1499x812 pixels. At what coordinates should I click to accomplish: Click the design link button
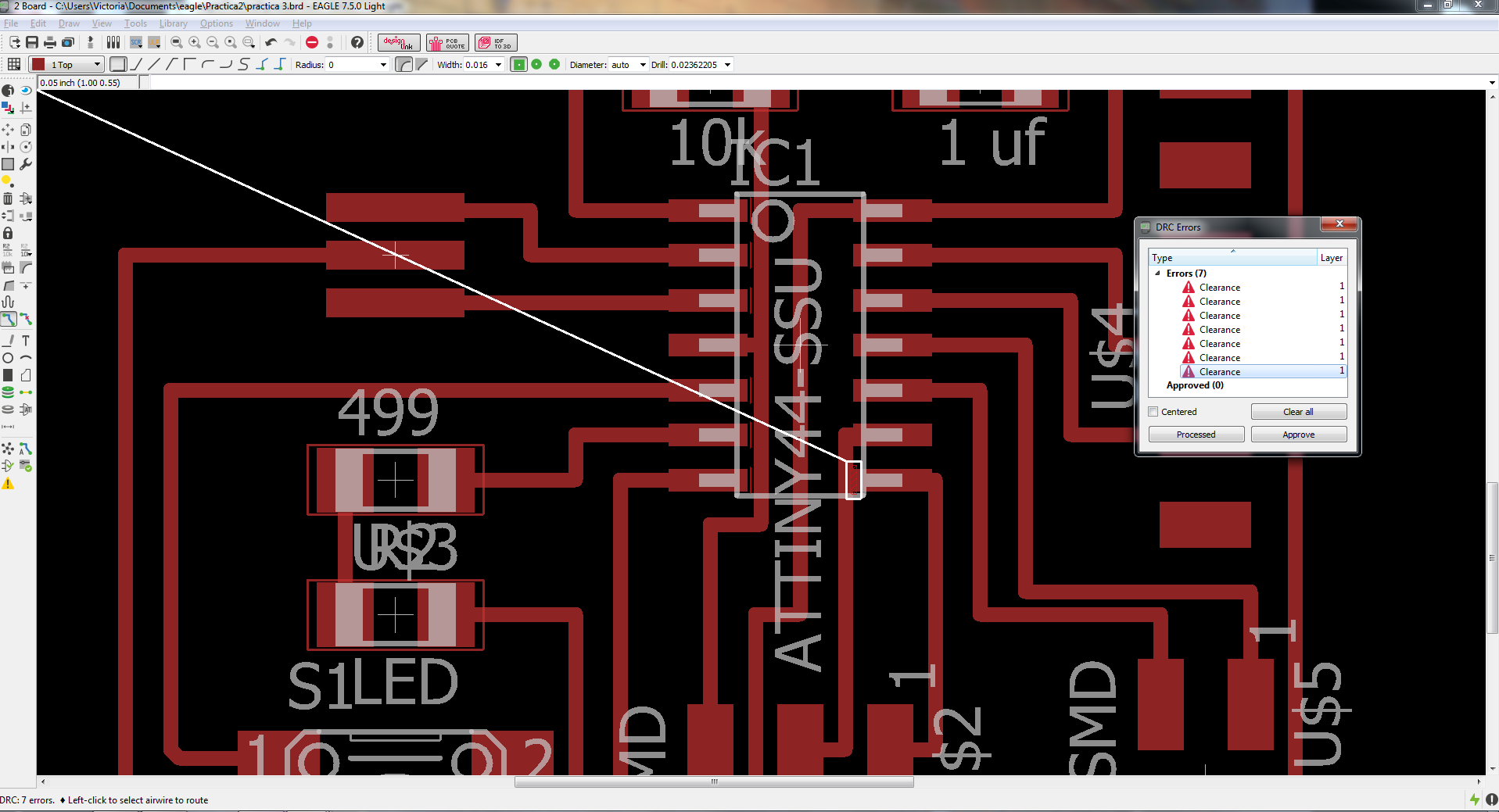click(399, 42)
